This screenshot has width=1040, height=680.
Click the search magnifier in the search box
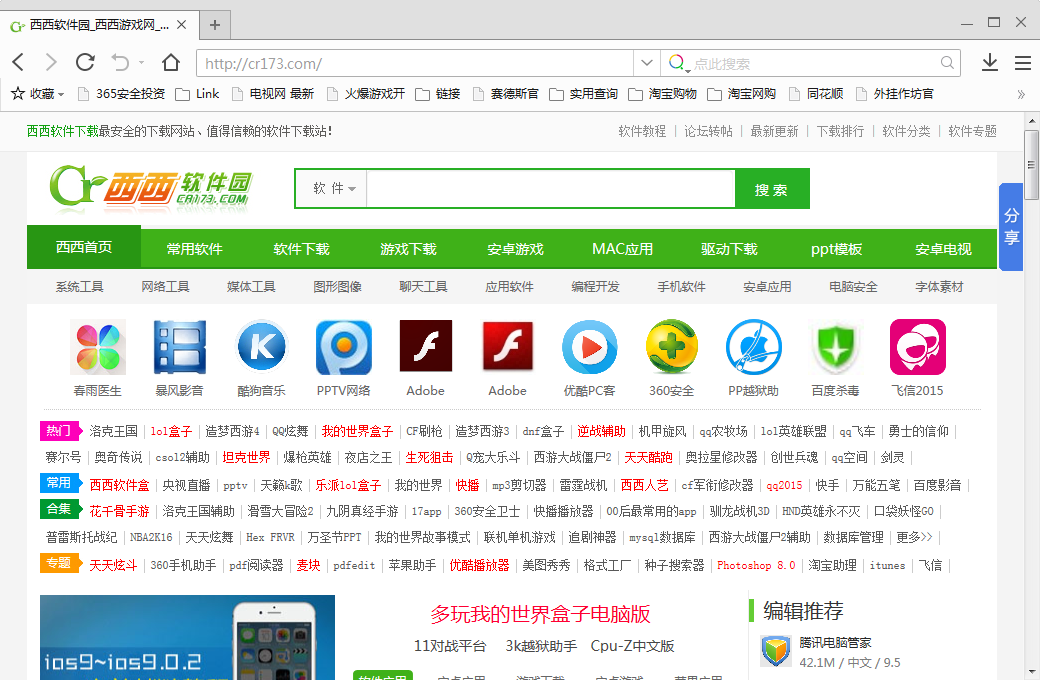point(947,63)
